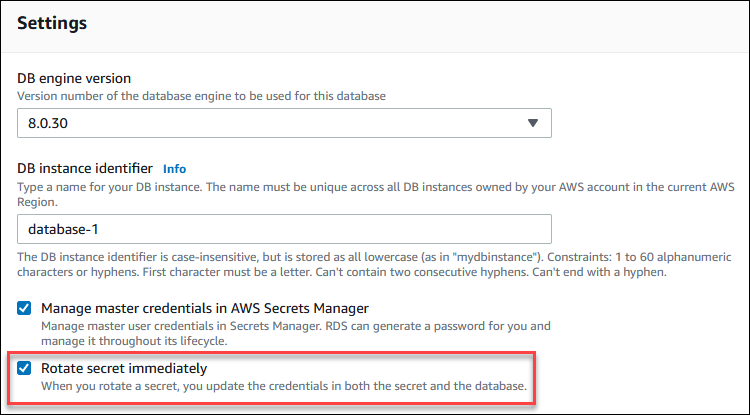Screen dimensions: 750x415
Task: Click the blue checkmark icon for Manage master credentials
Action: [x=25, y=308]
